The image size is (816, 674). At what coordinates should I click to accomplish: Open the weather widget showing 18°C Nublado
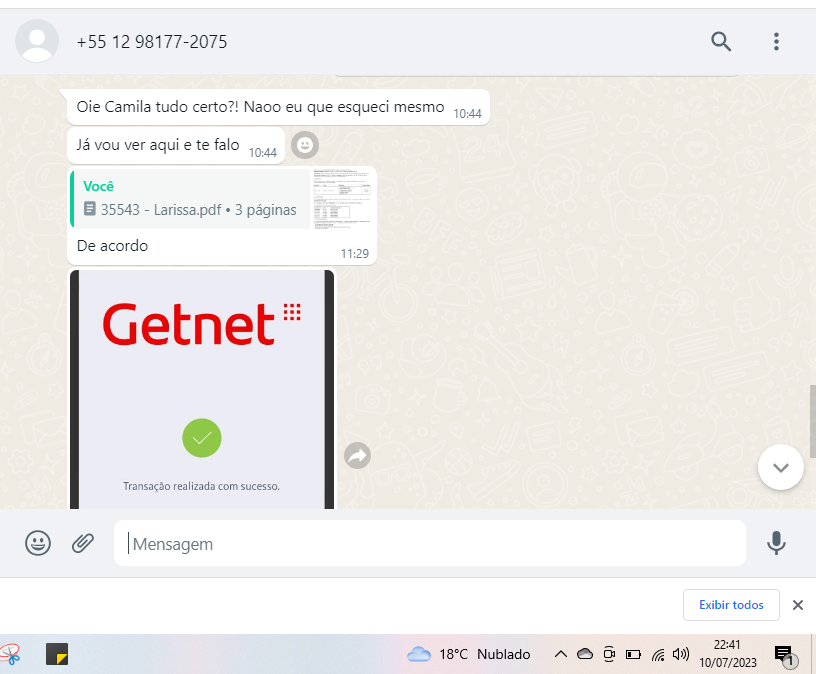click(468, 654)
